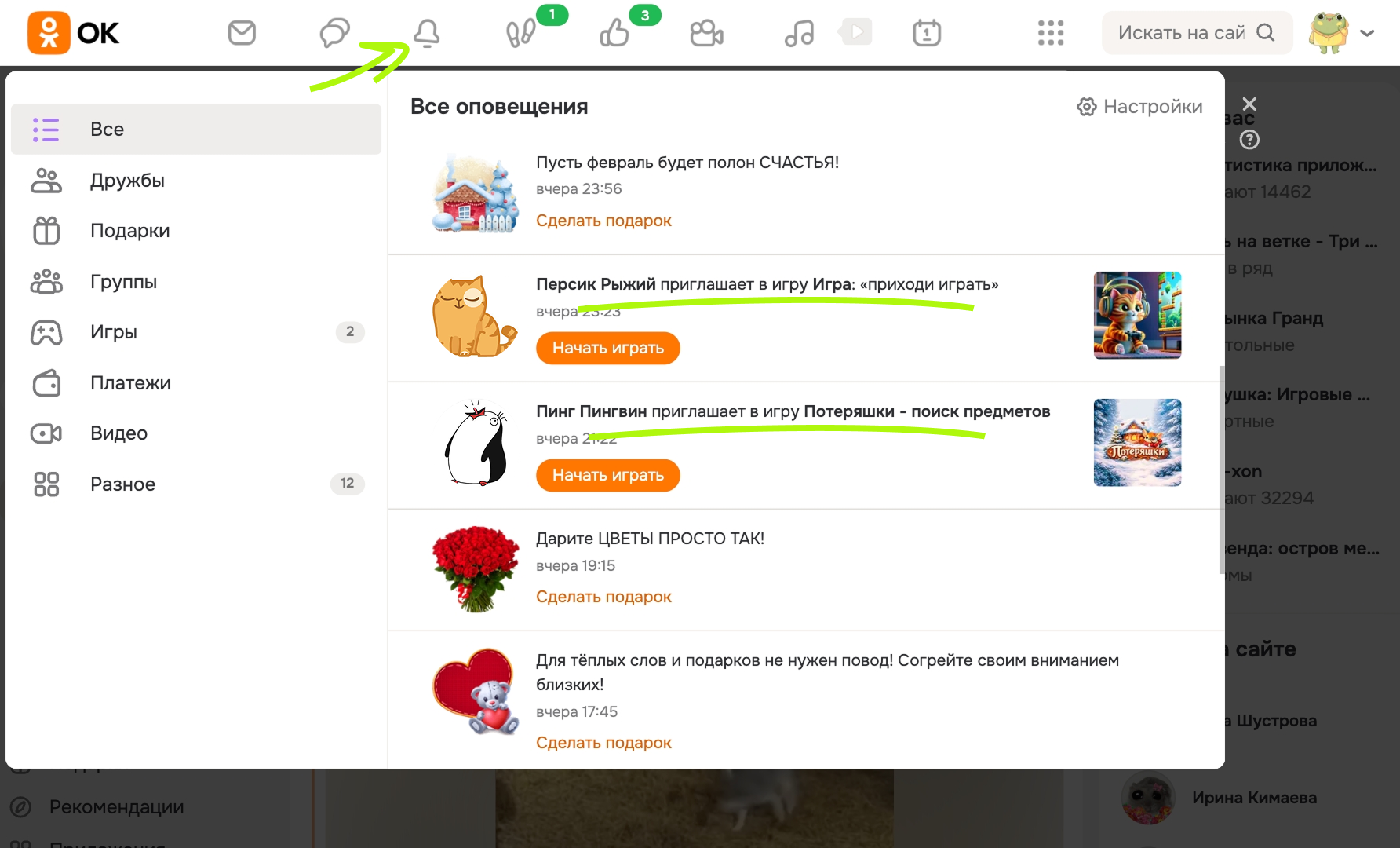
Task: Open the calendar icon in top bar
Action: pyautogui.click(x=927, y=33)
